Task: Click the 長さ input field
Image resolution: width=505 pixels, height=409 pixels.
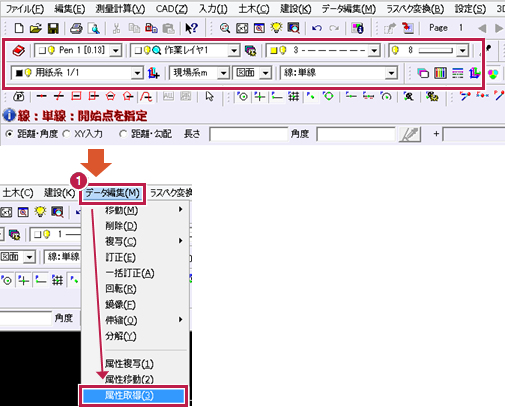Action: point(249,134)
